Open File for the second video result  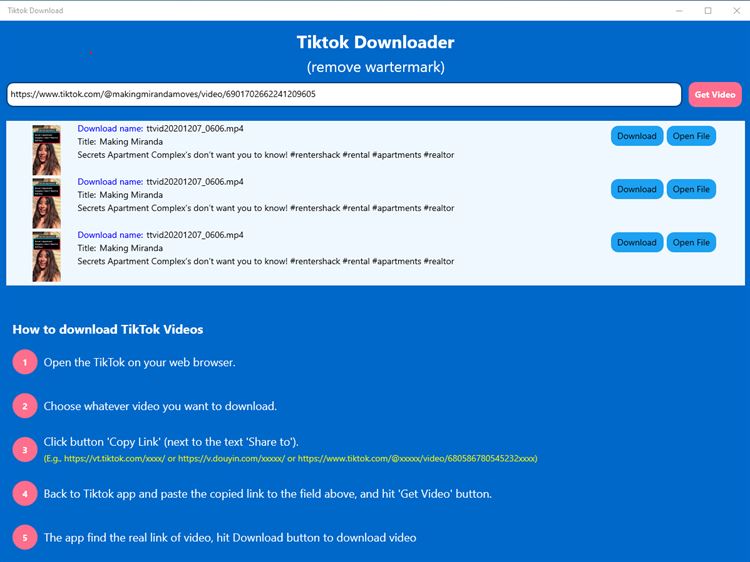click(691, 189)
